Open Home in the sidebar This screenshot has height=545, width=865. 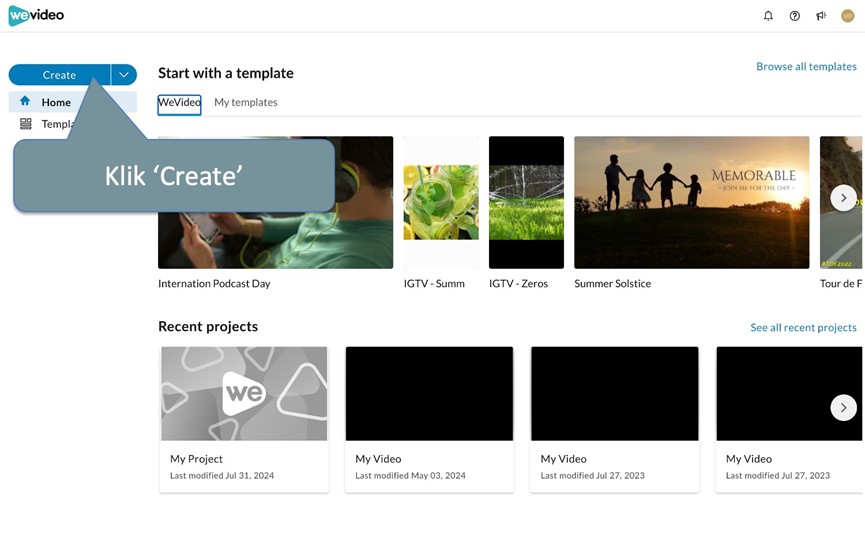point(73,102)
